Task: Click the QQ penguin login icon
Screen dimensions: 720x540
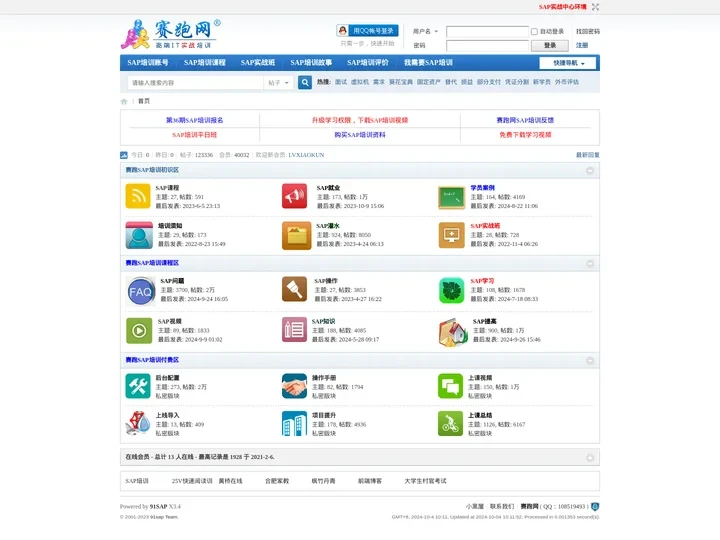Action: [343, 31]
